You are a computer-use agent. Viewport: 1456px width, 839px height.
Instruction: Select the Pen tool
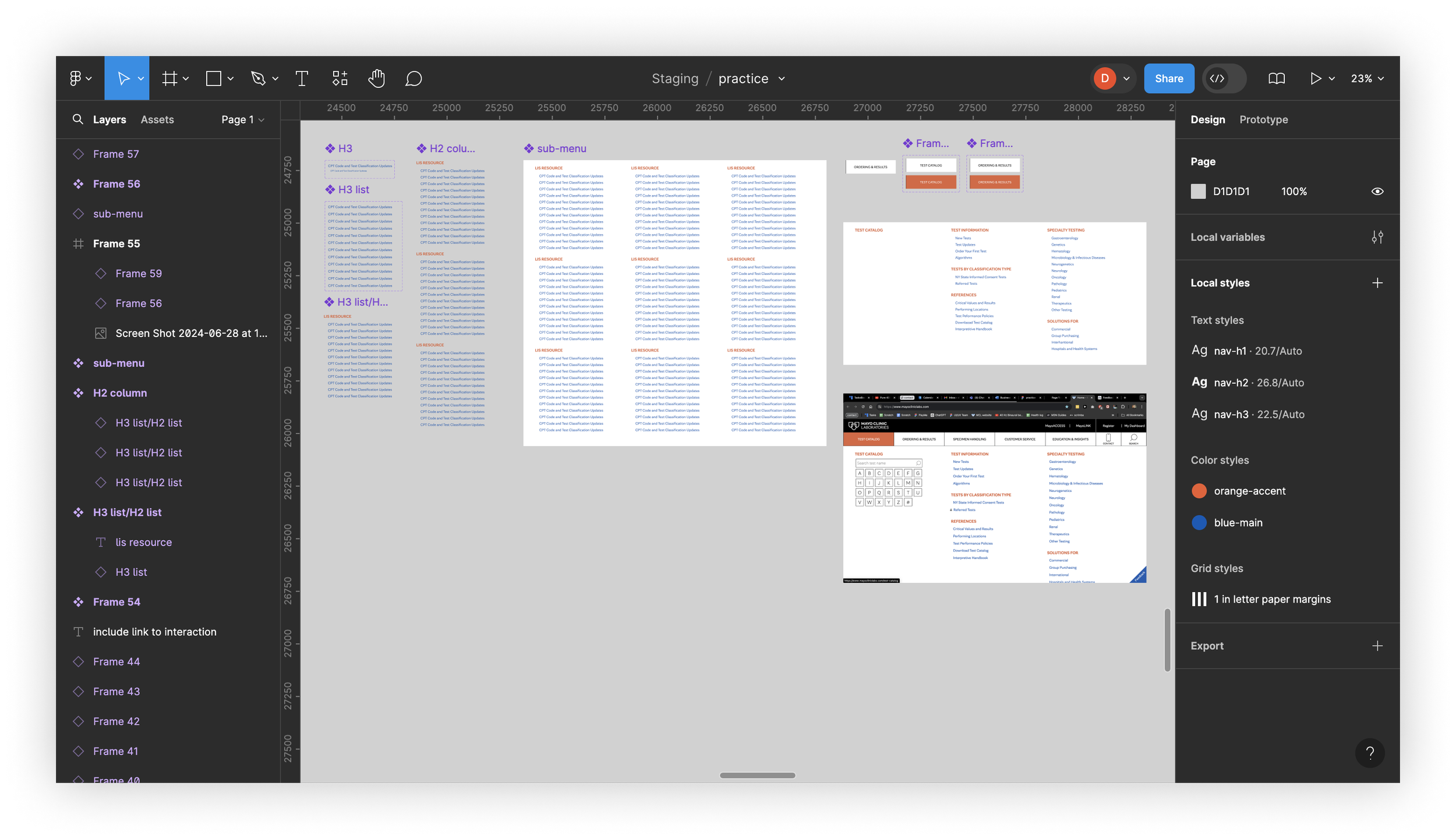(x=258, y=79)
